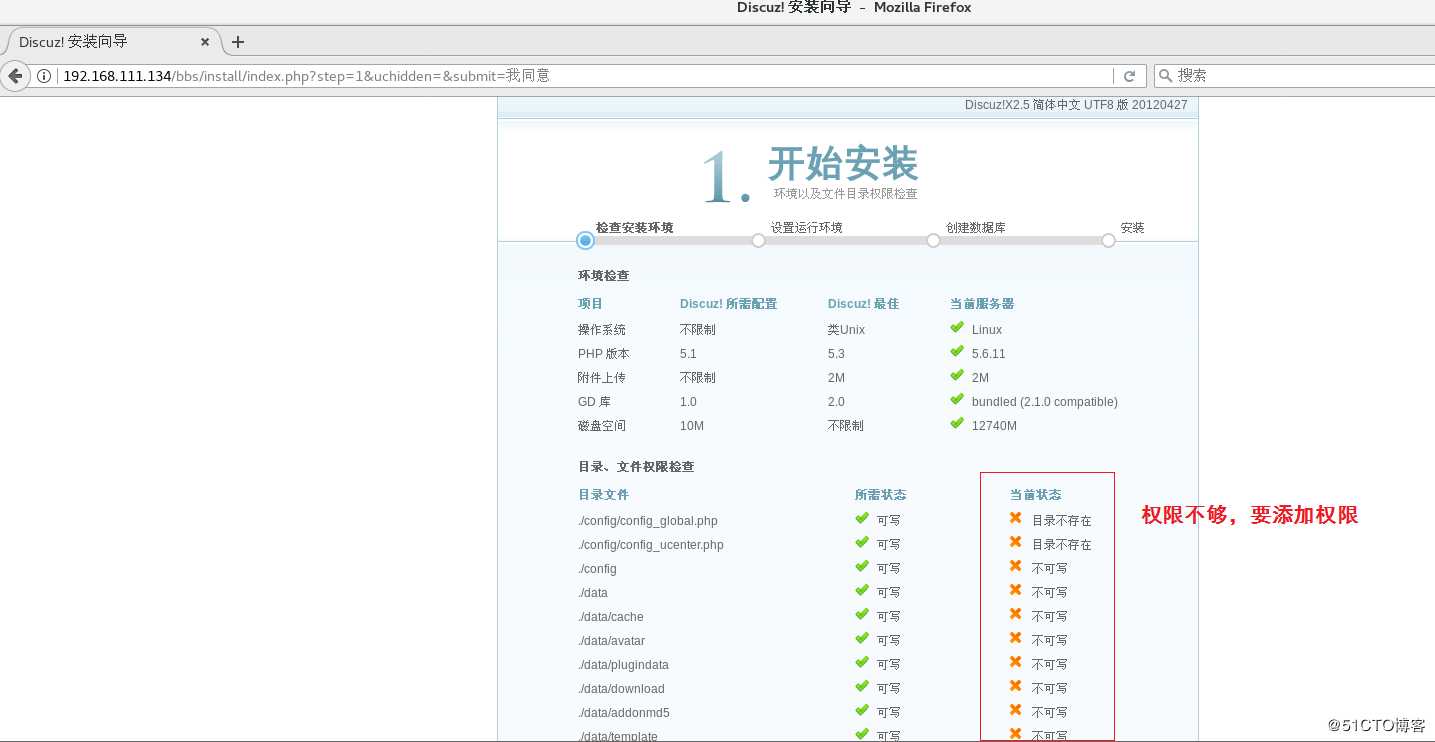The width and height of the screenshot is (1435, 742).
Task: Click the green check beside Linux
Action: point(957,328)
